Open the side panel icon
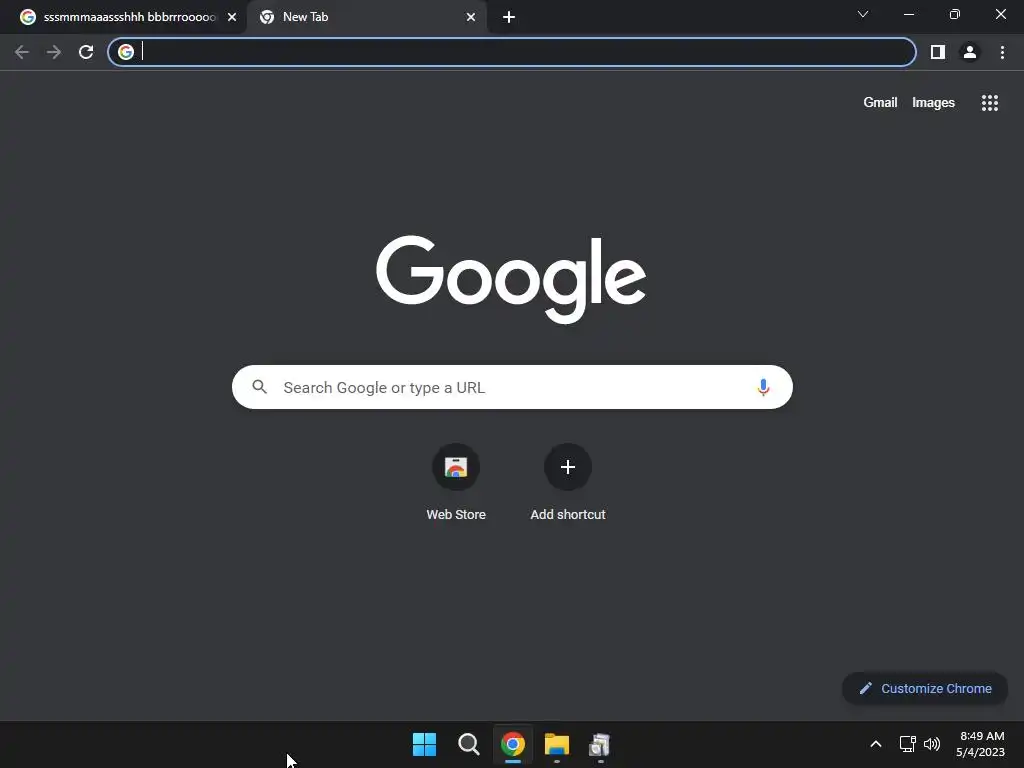 coord(938,52)
